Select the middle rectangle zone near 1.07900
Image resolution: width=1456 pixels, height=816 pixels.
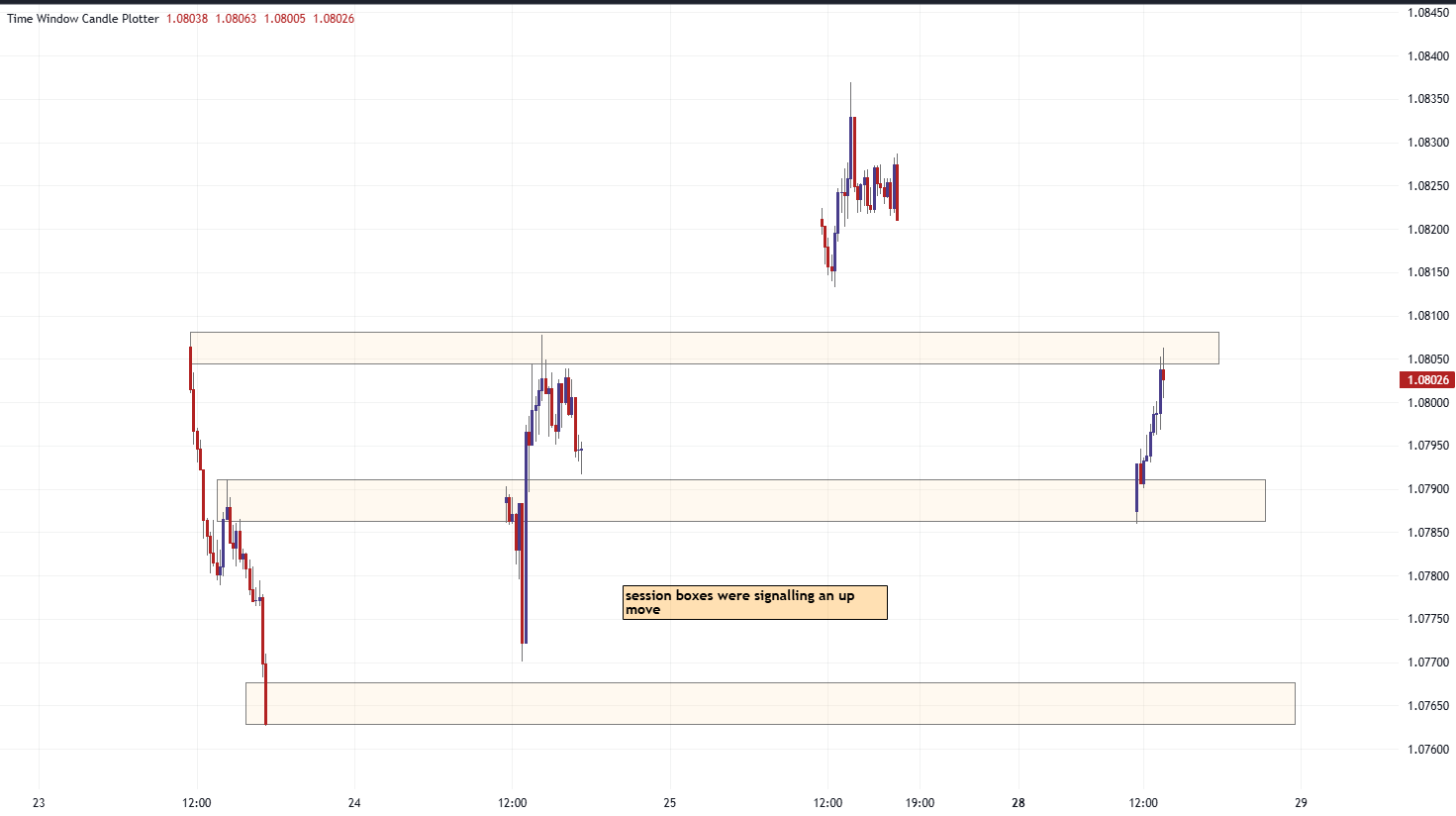pyautogui.click(x=740, y=501)
